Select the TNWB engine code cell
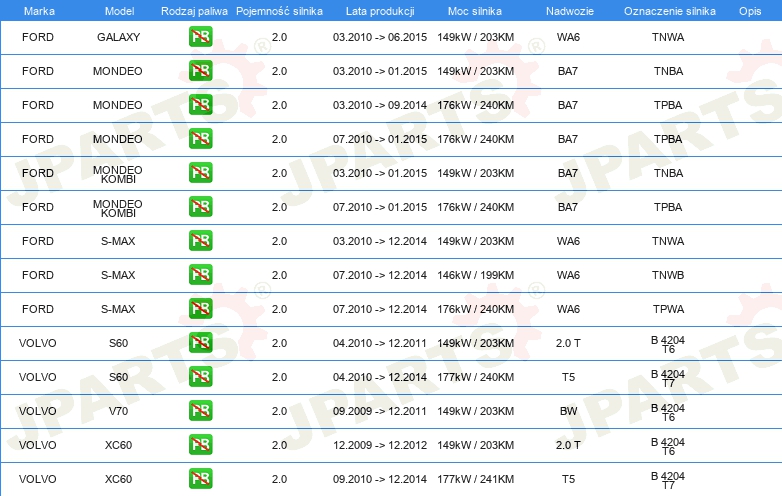The width and height of the screenshot is (782, 496). 668,275
